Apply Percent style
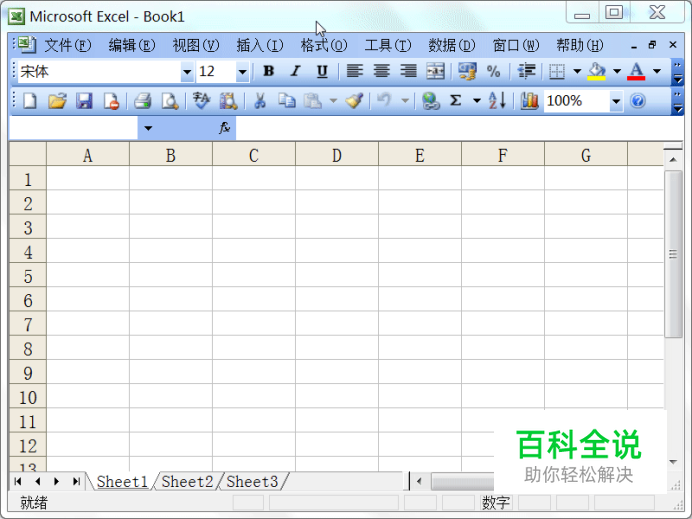The width and height of the screenshot is (692, 519). click(493, 71)
